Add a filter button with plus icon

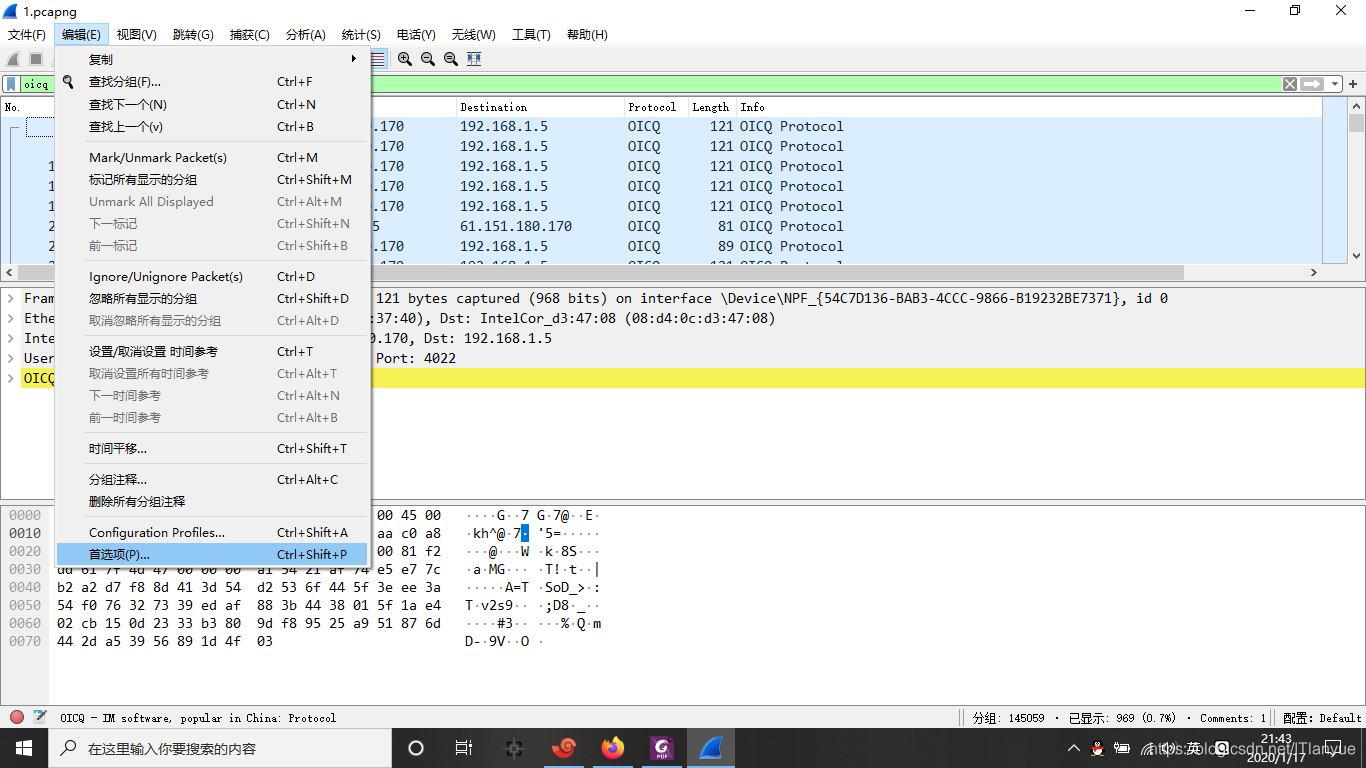click(x=1354, y=84)
